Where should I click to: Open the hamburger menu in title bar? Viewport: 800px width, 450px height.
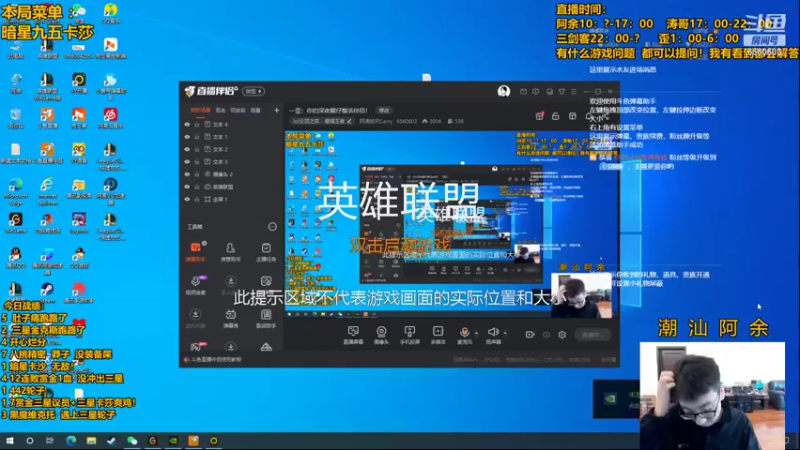(x=574, y=91)
